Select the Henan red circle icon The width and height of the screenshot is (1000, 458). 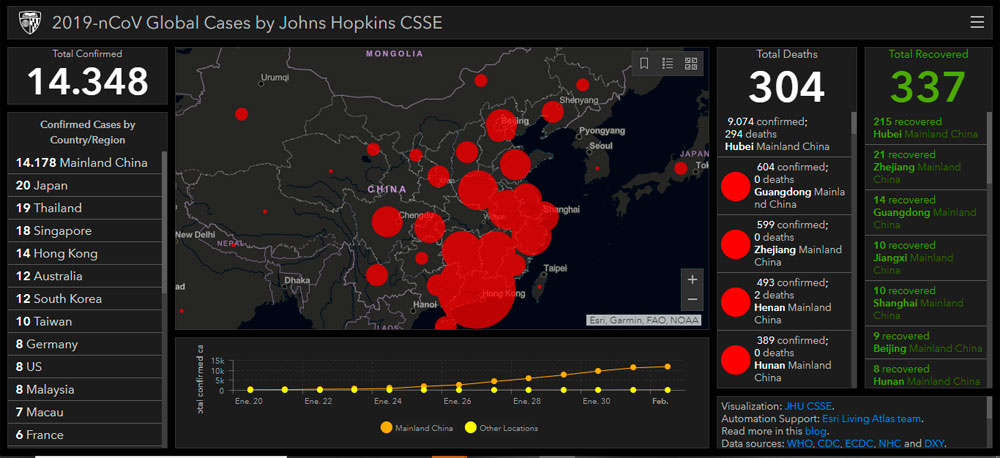click(735, 302)
